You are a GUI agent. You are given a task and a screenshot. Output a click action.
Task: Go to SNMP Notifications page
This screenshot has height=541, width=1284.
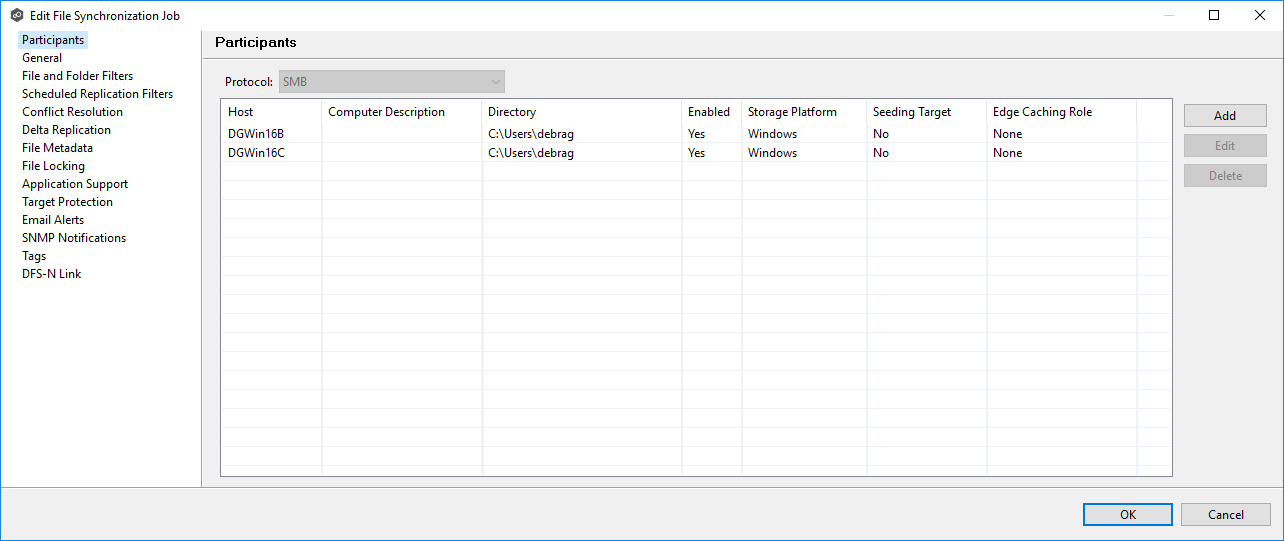pyautogui.click(x=74, y=238)
